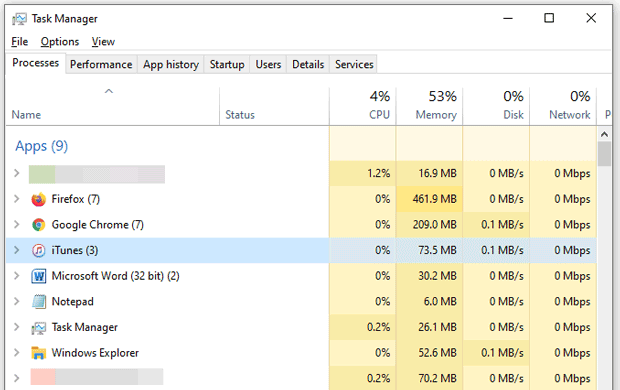Image resolution: width=620 pixels, height=390 pixels.
Task: Click the 52.6 MB memory cell
Action: pyautogui.click(x=429, y=352)
